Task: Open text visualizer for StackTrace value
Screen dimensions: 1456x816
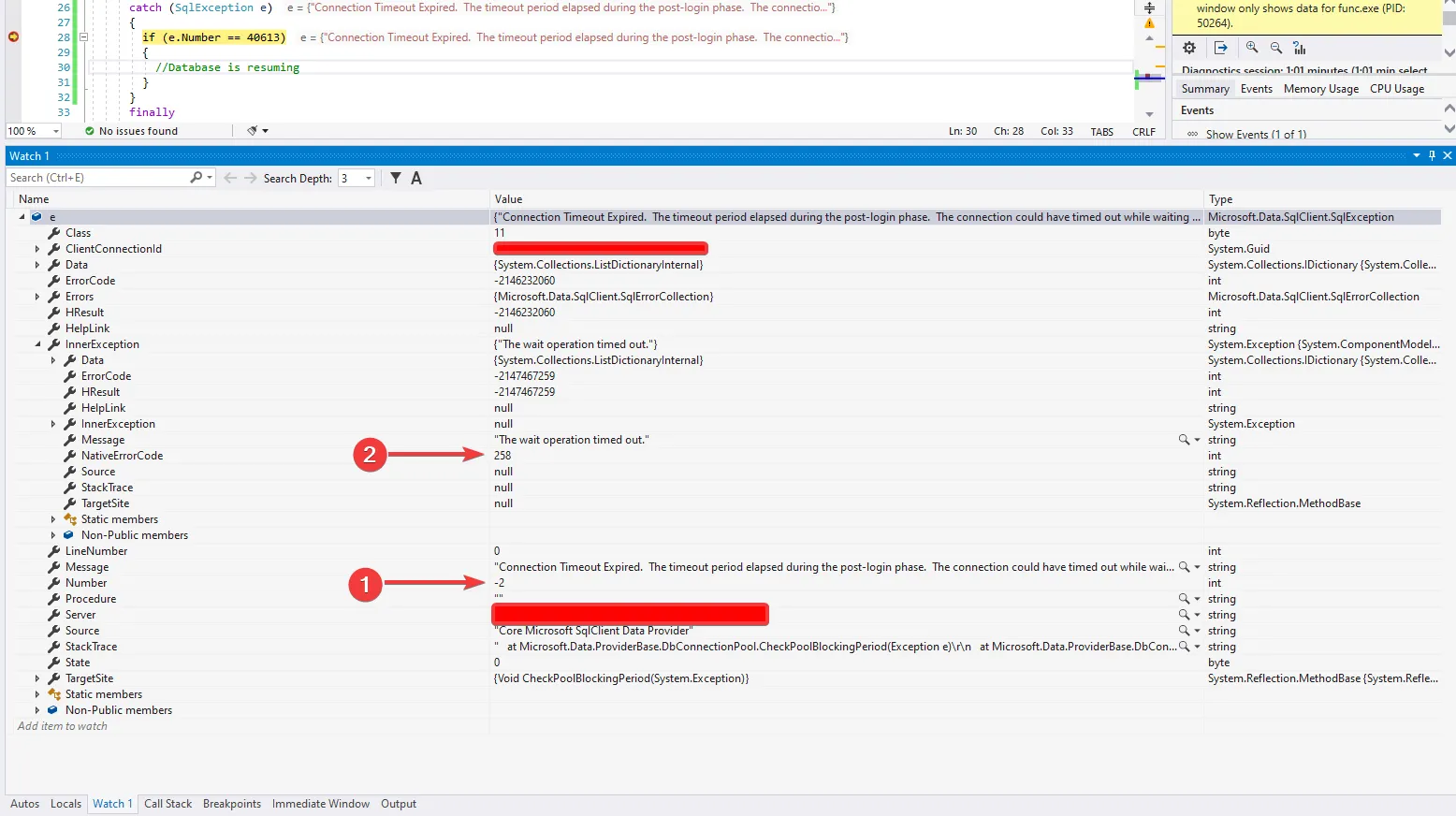Action: [x=1184, y=647]
